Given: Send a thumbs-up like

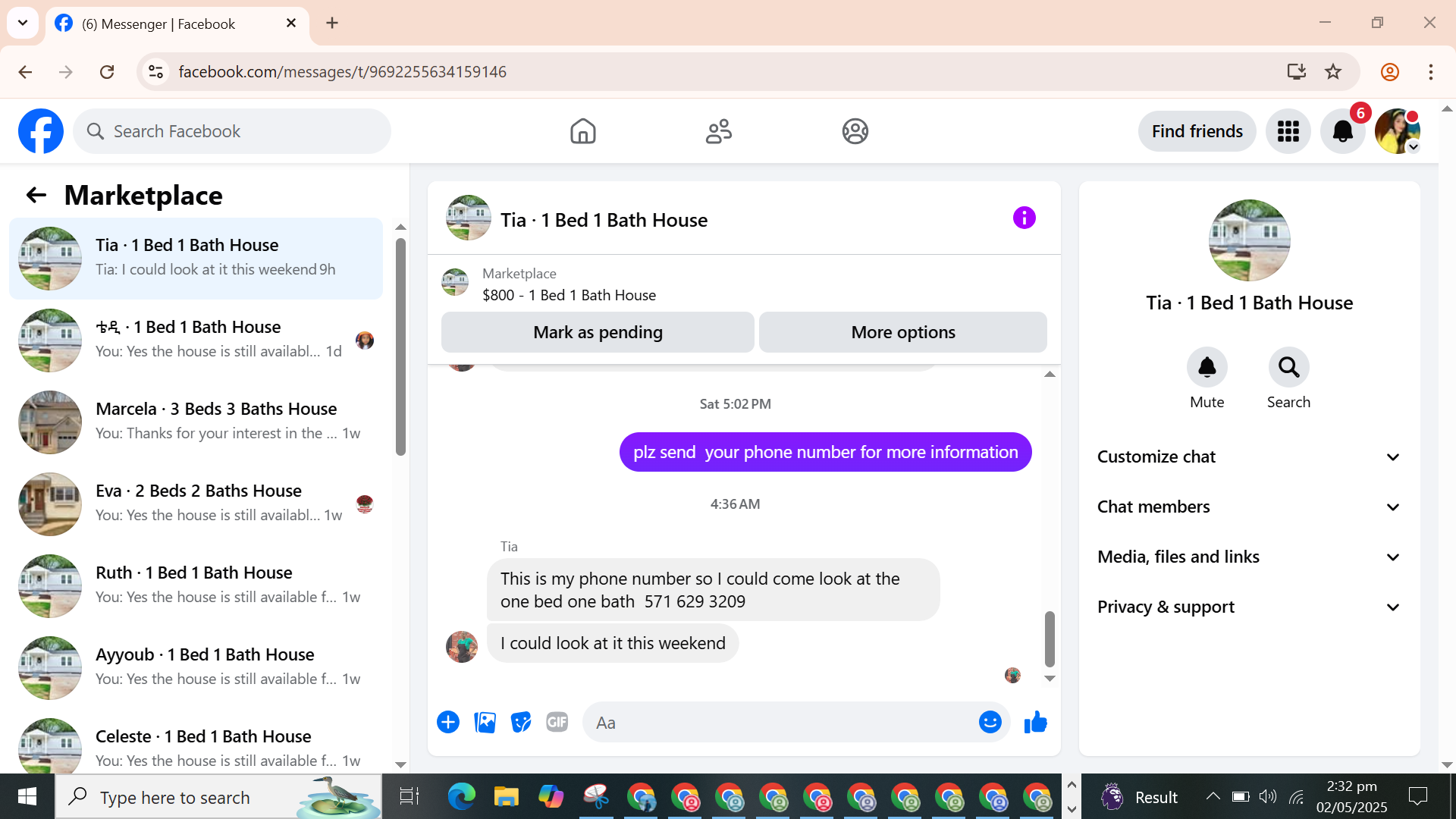Looking at the screenshot, I should click(x=1035, y=722).
